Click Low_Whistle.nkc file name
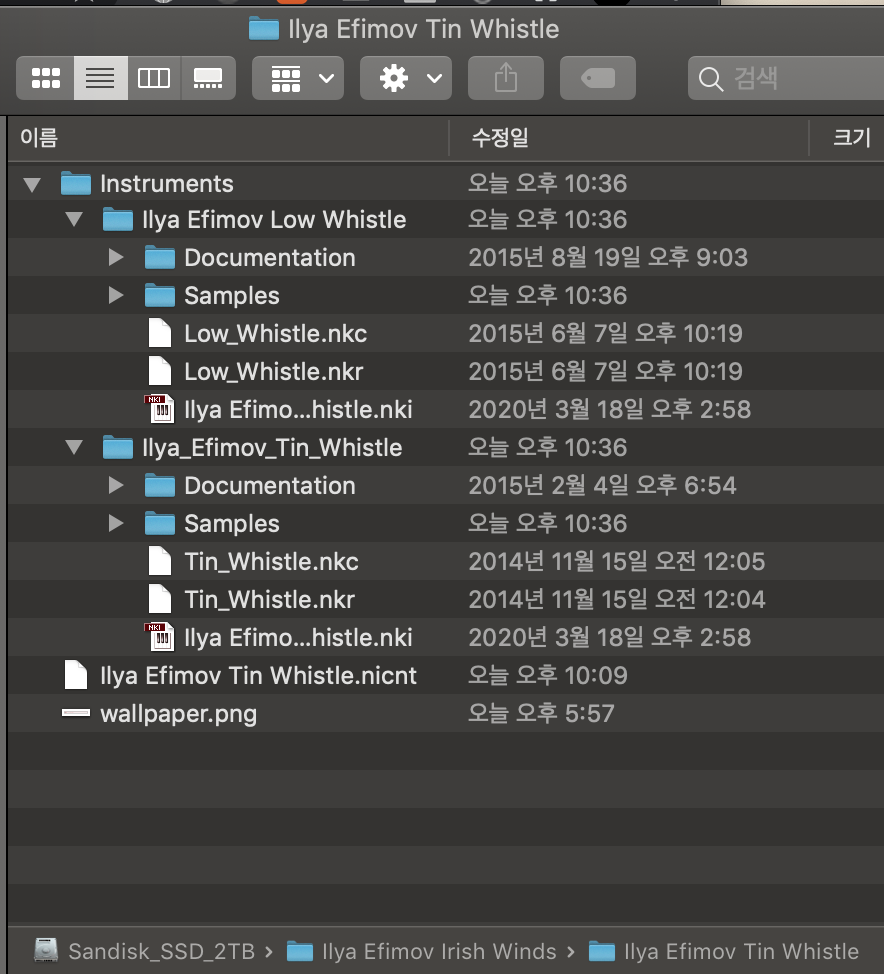The image size is (884, 974). click(x=275, y=334)
